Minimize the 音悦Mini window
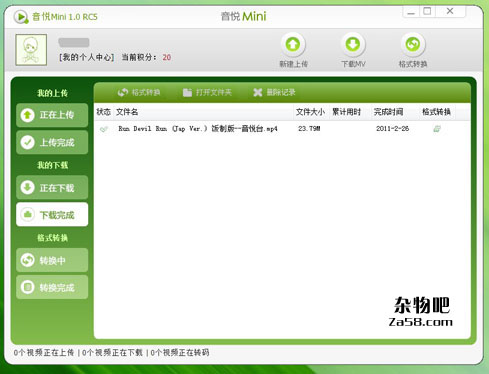 pyautogui.click(x=411, y=12)
